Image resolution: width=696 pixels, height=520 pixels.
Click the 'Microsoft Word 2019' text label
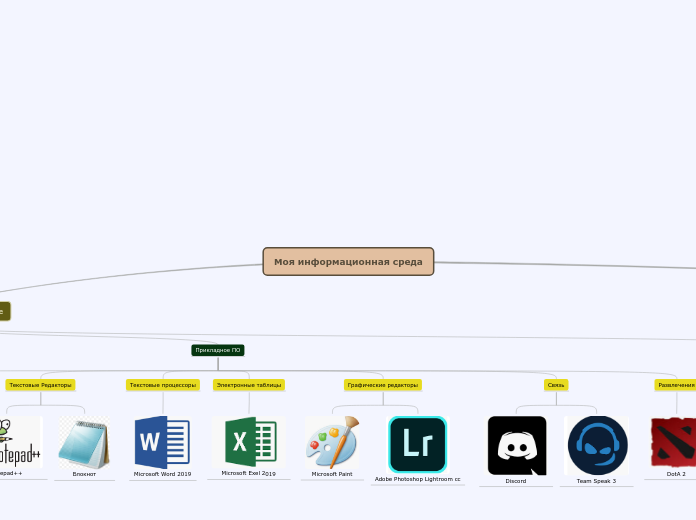pos(162,474)
